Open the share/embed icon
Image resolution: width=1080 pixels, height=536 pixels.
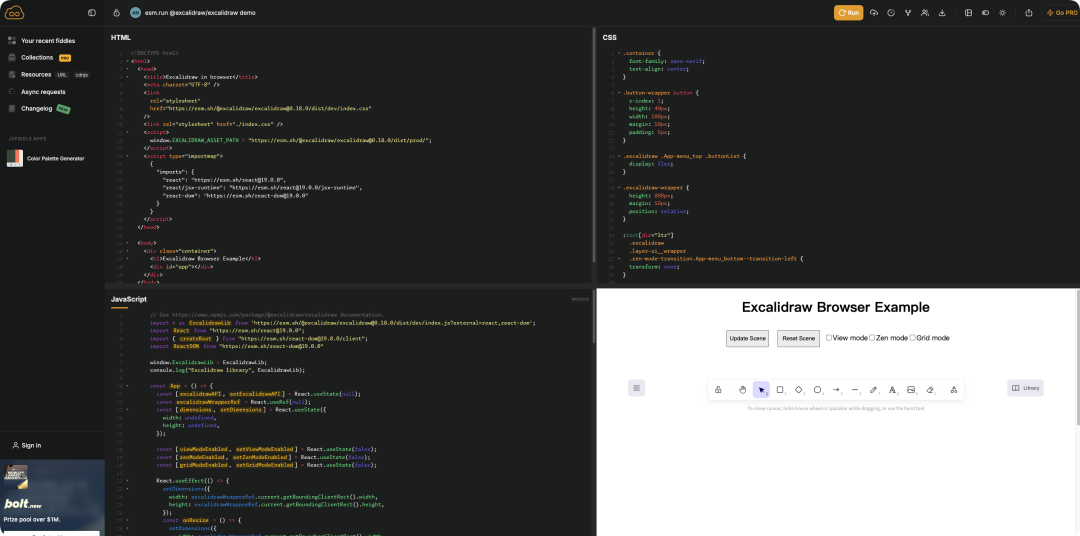(1029, 12)
